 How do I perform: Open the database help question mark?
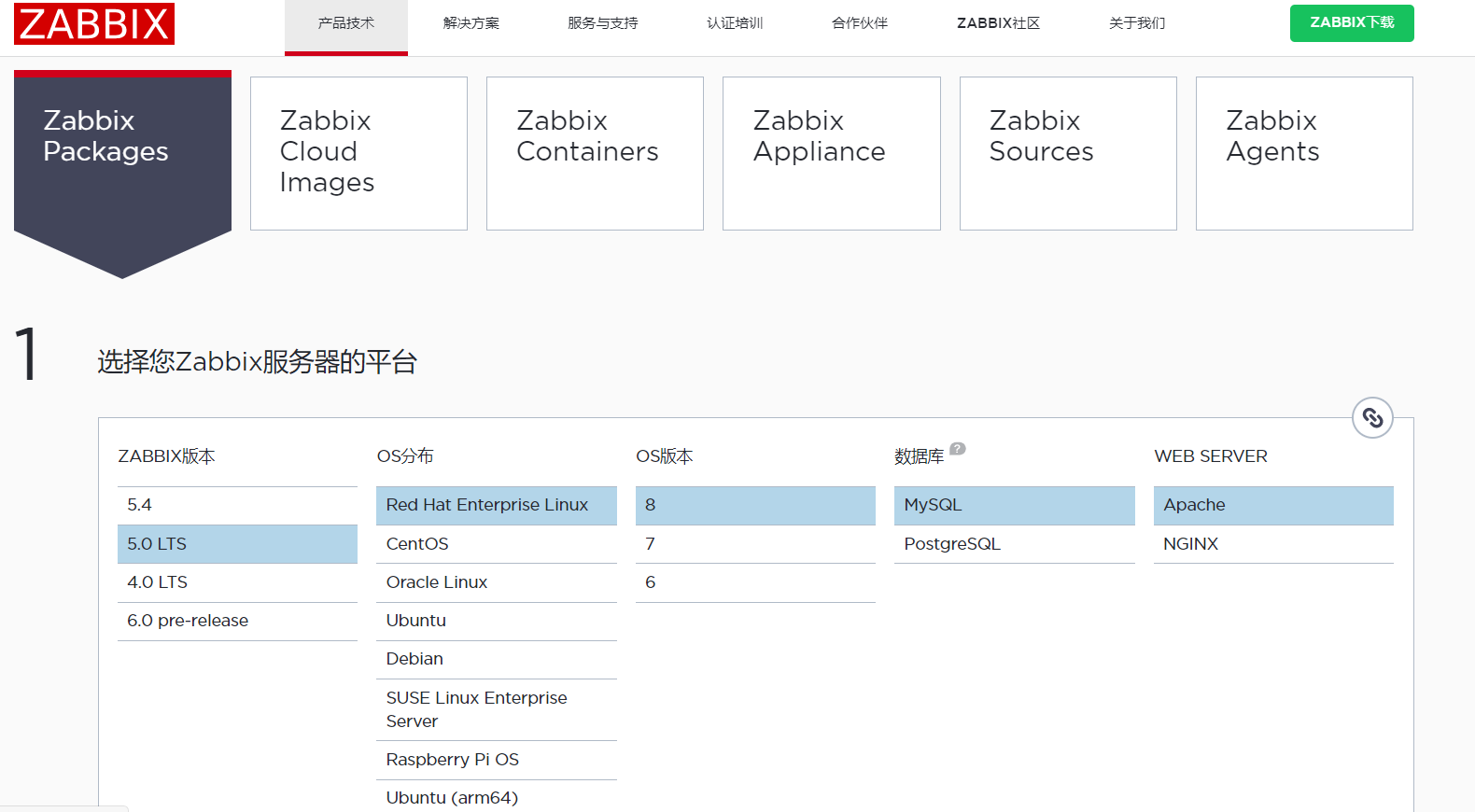(958, 448)
